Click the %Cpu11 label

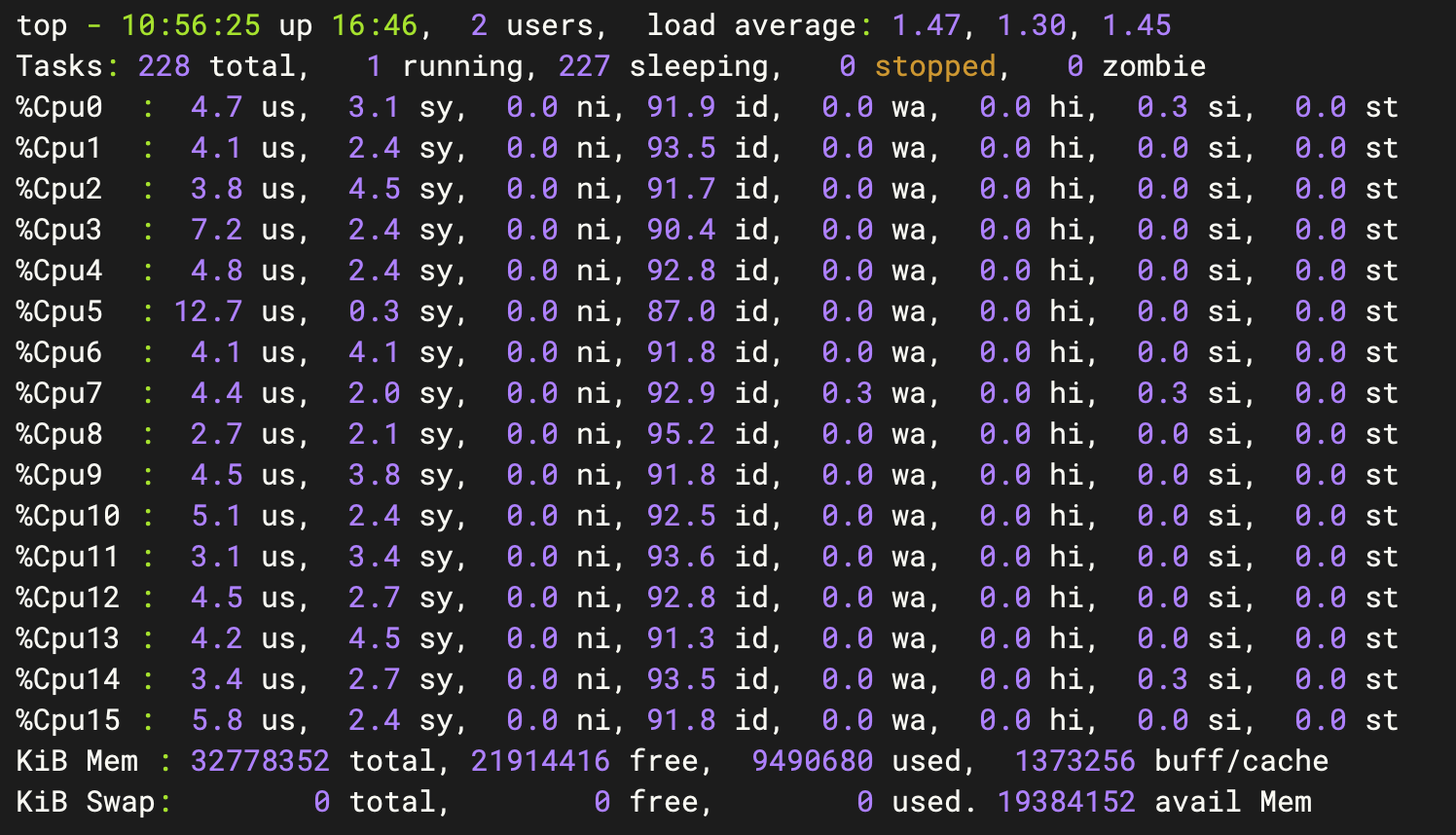68,557
